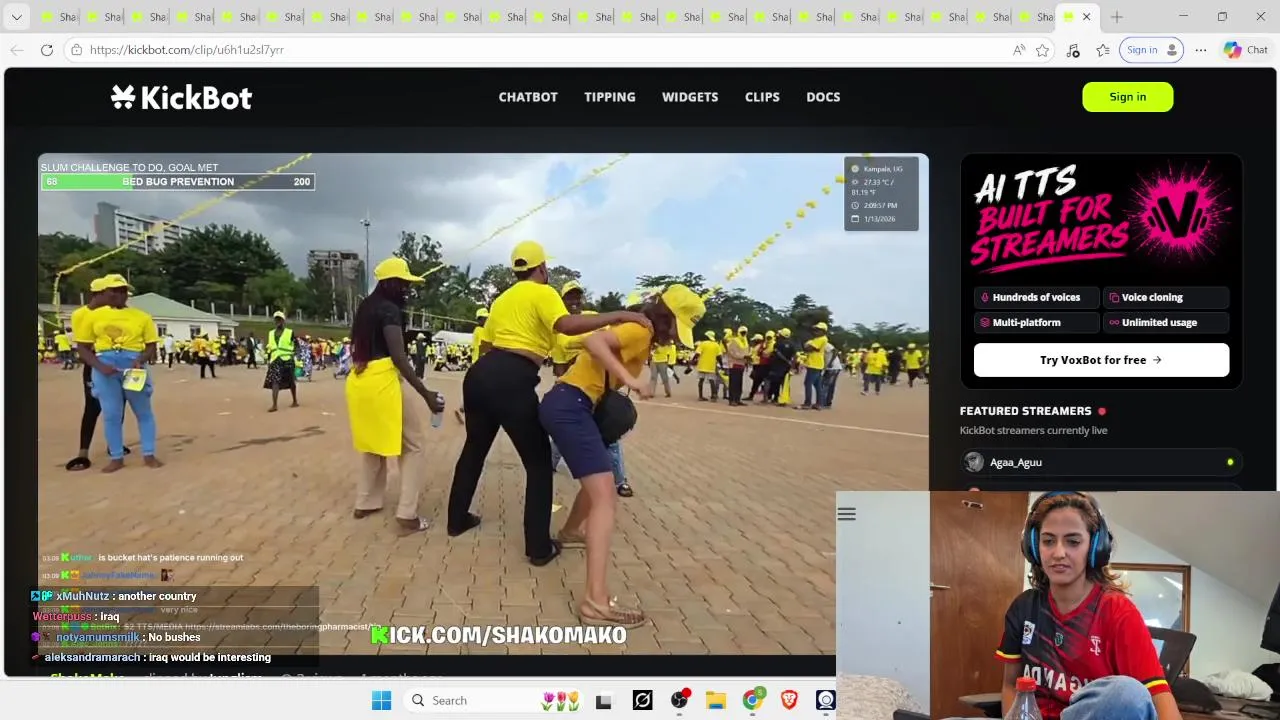1280x720 pixels.
Task: Click the browser profile Sign in button
Action: (x=1153, y=50)
